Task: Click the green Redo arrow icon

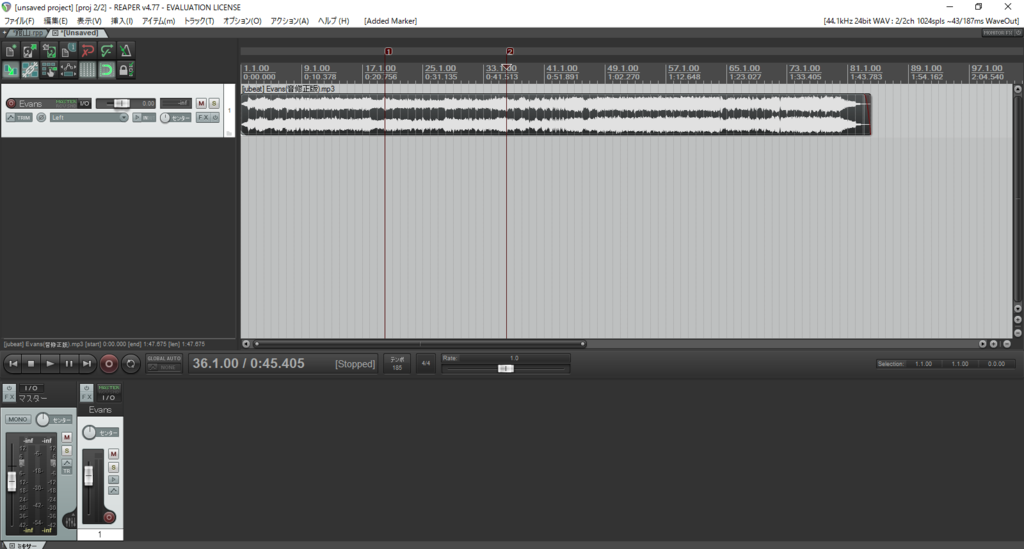Action: tap(106, 50)
